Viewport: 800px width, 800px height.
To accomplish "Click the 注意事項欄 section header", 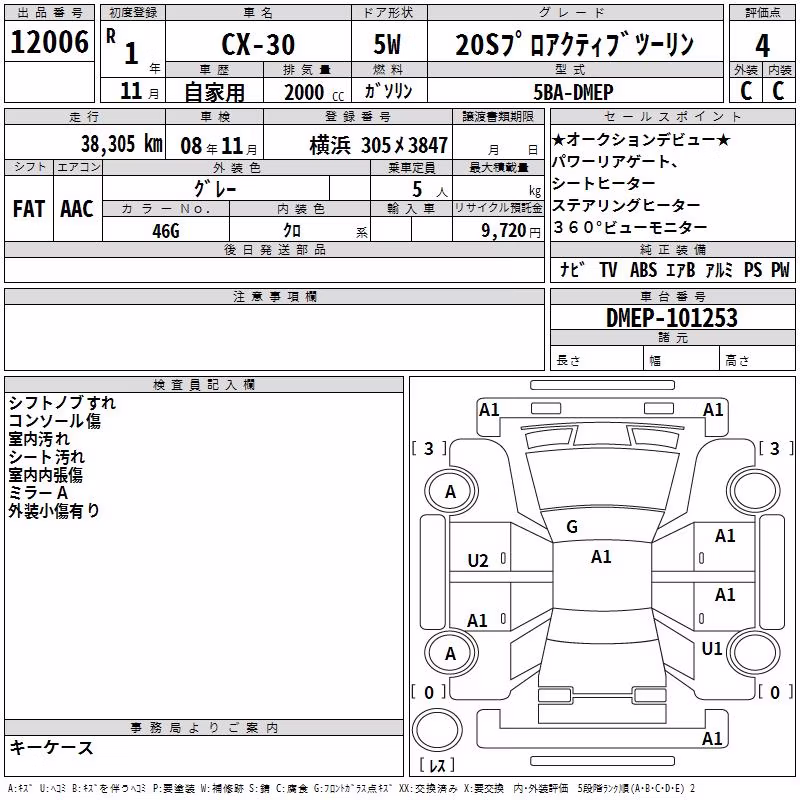I will click(274, 296).
